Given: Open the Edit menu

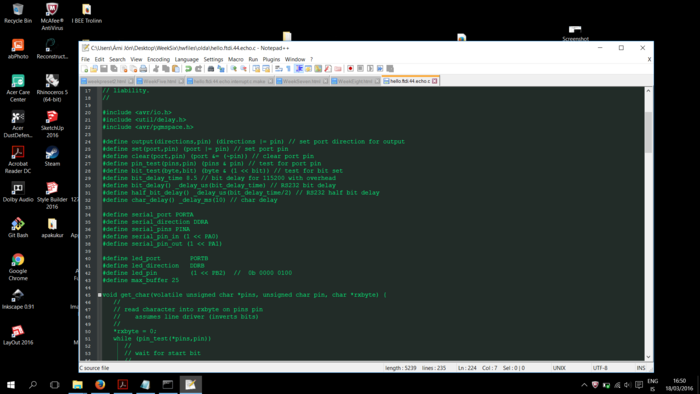Looking at the screenshot, I should [99, 59].
